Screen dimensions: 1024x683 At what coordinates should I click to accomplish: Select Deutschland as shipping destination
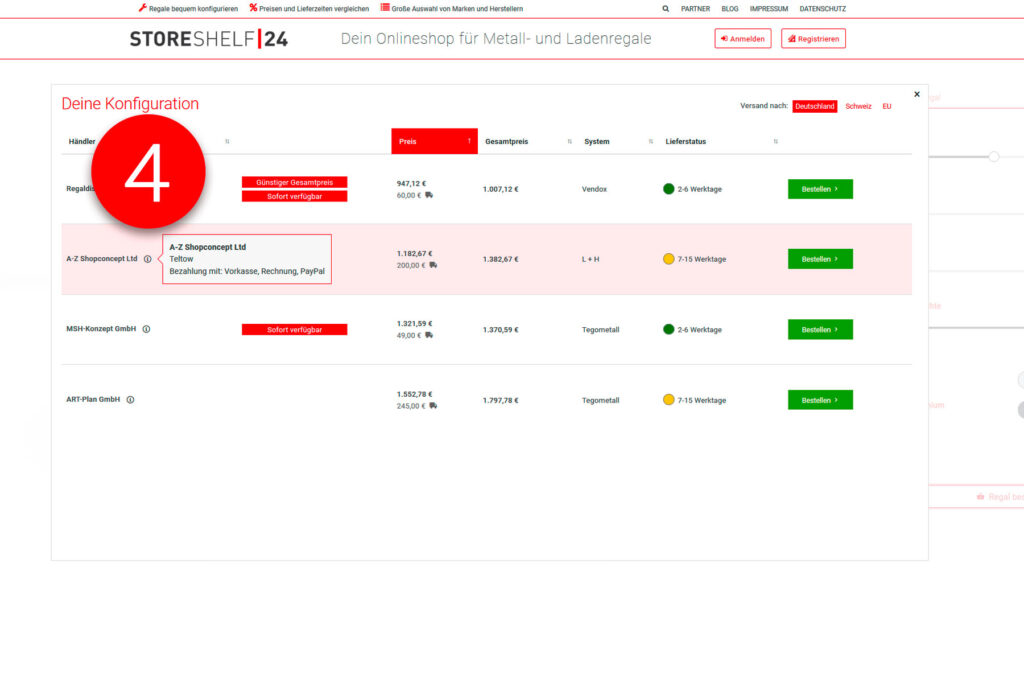814,106
